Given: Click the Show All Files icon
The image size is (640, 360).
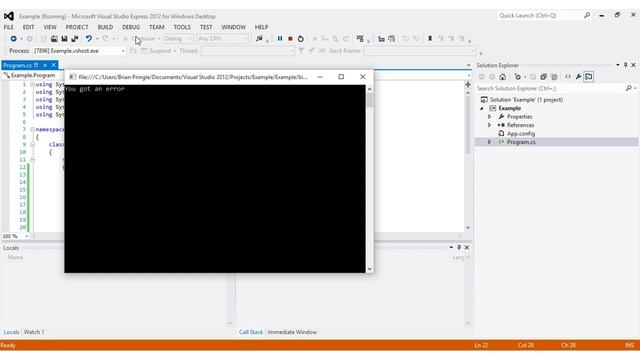Looking at the screenshot, I should (554, 77).
